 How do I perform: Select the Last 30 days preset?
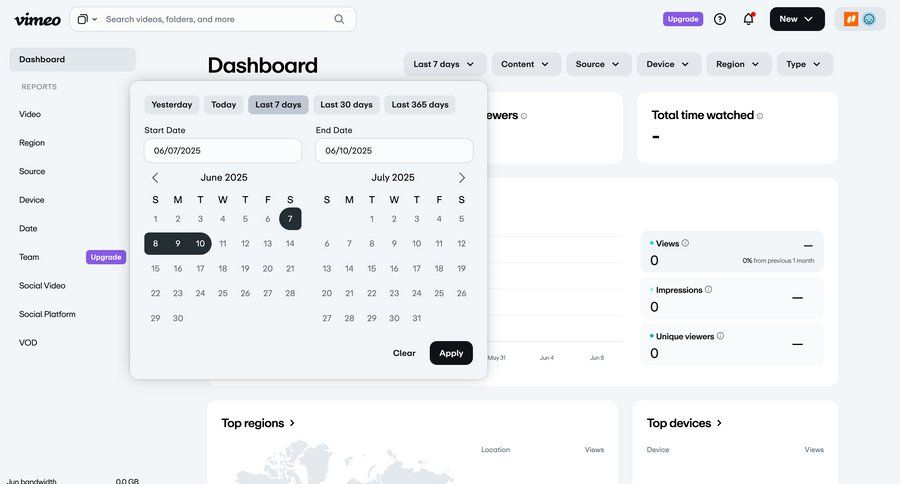click(346, 104)
